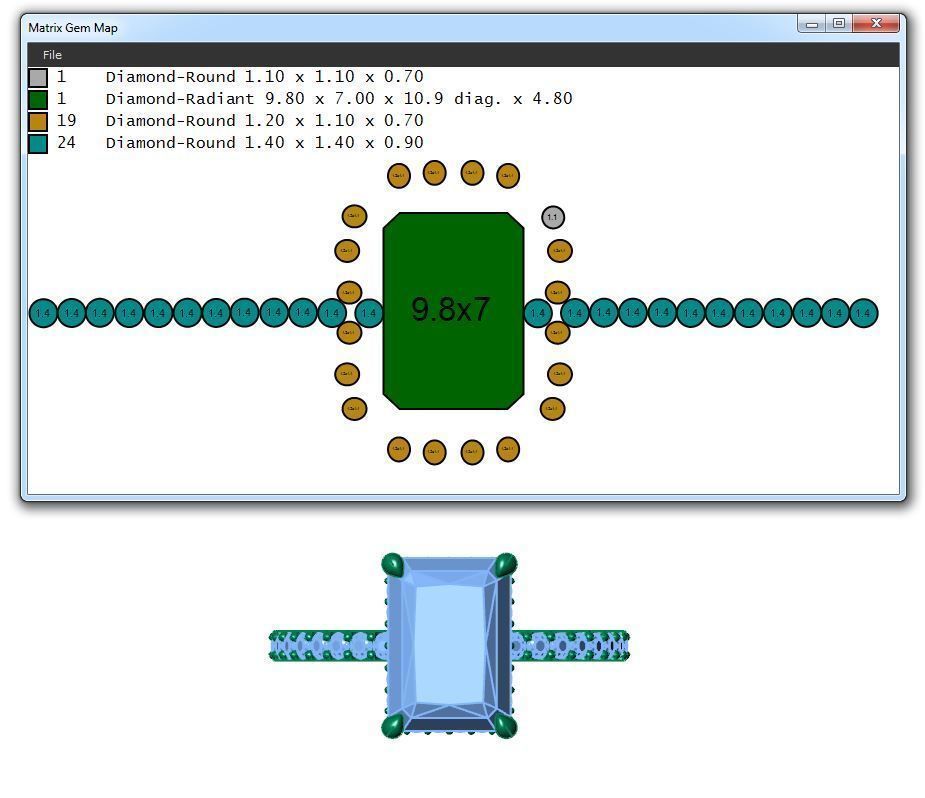
Task: Click the quantity 24 in the gem list
Action: (x=66, y=142)
